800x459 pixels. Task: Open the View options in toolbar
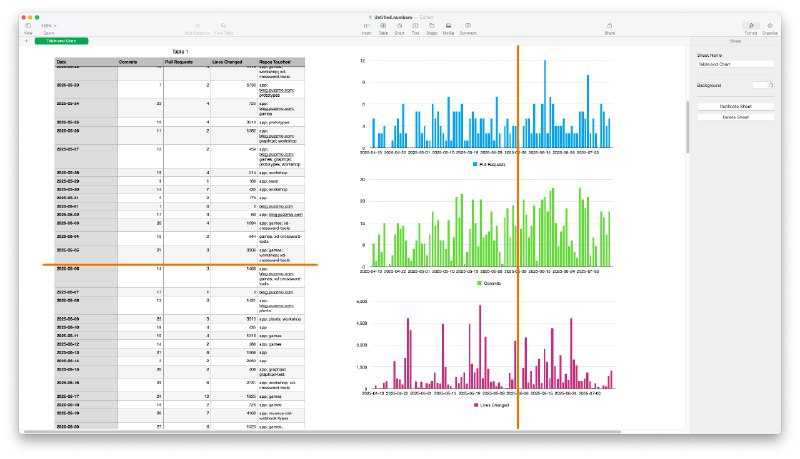[x=27, y=25]
